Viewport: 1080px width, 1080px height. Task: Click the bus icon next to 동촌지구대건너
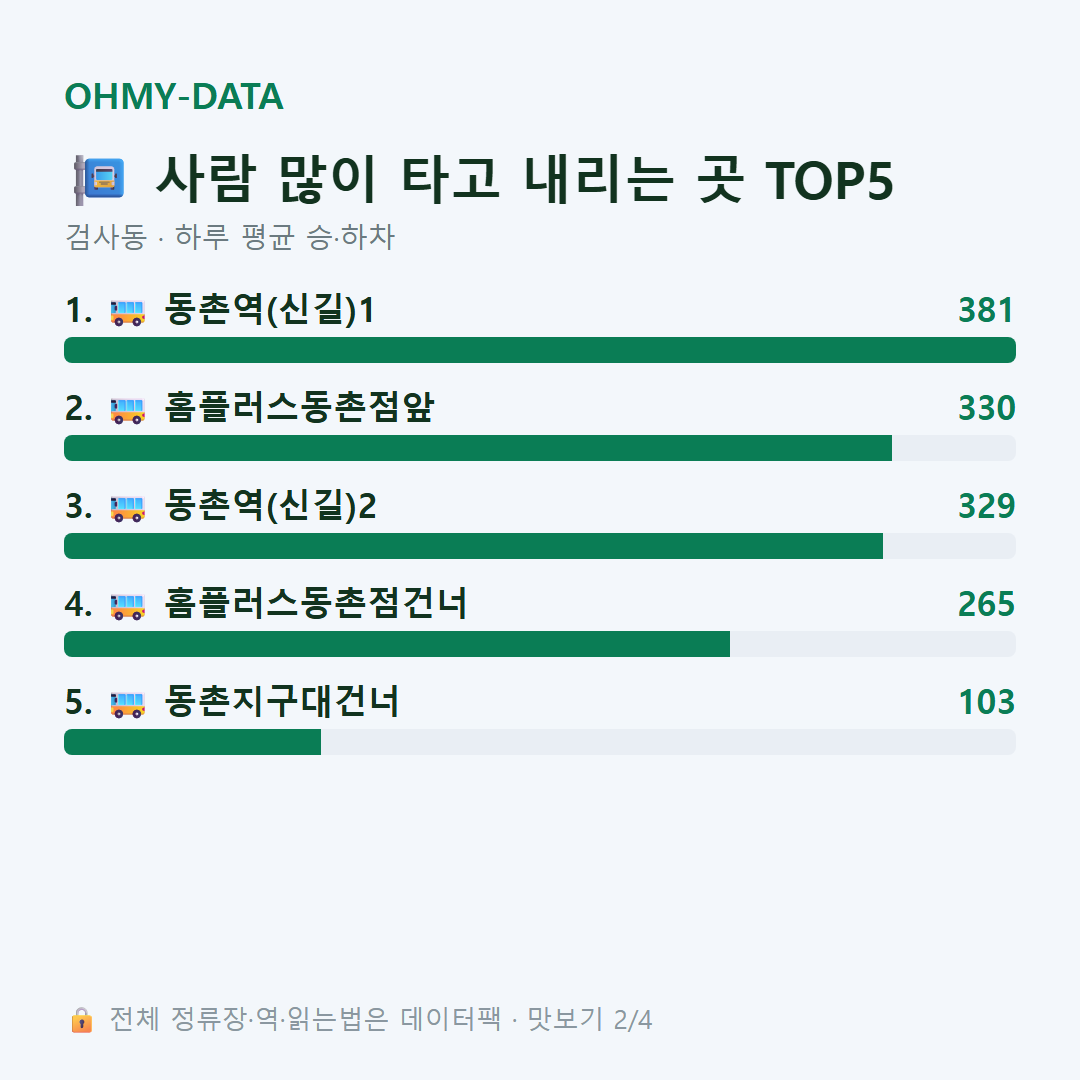pyautogui.click(x=127, y=704)
